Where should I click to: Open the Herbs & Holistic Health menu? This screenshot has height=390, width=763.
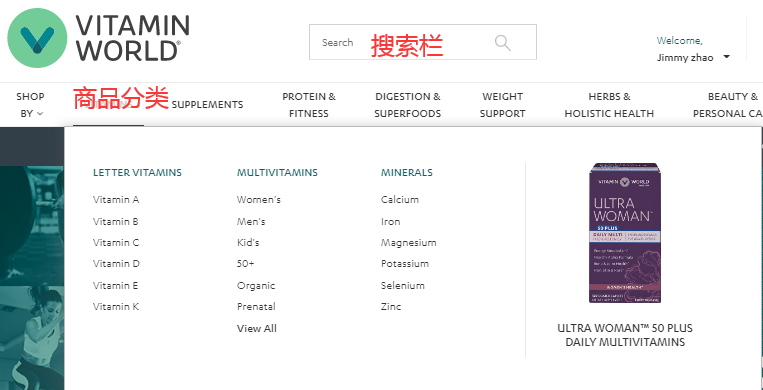click(x=609, y=105)
